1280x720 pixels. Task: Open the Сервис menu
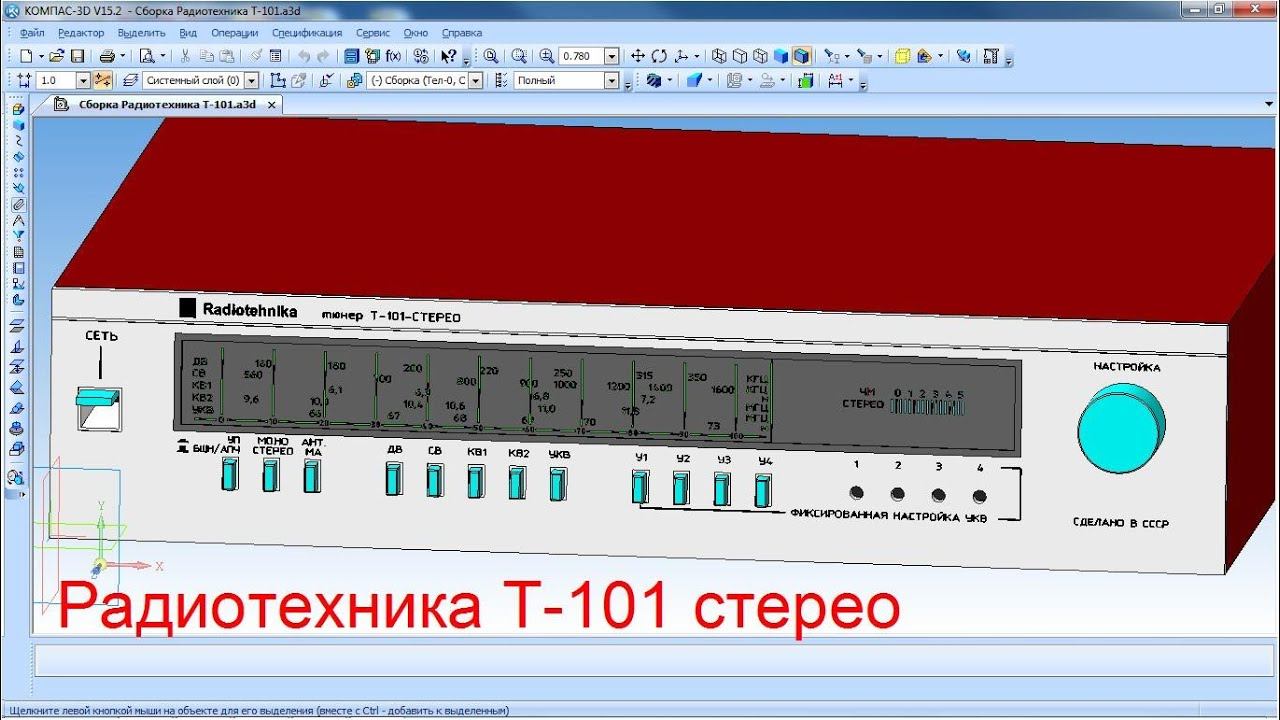pyautogui.click(x=373, y=32)
